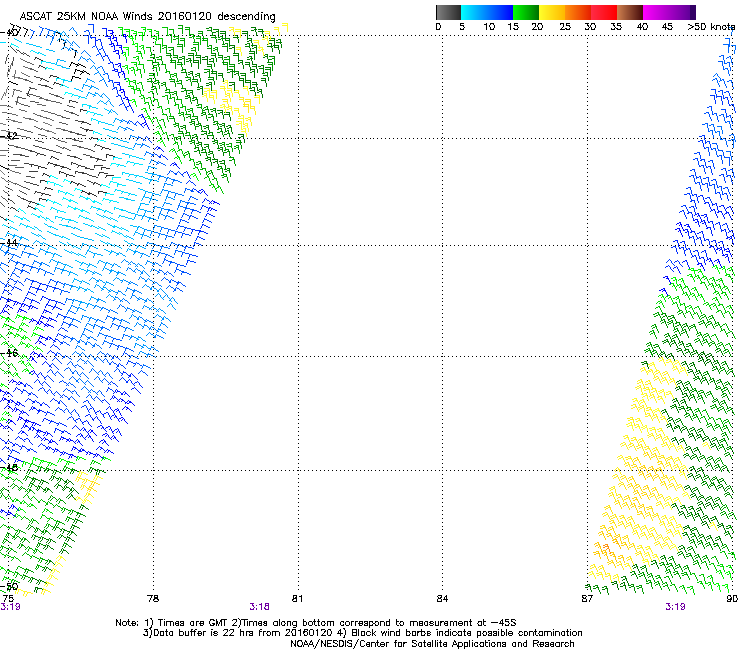Click the chart title 'ASCAT 25KM NOAA Winds 20160120 descending'
This screenshot has width=740, height=650.
[x=147, y=16]
